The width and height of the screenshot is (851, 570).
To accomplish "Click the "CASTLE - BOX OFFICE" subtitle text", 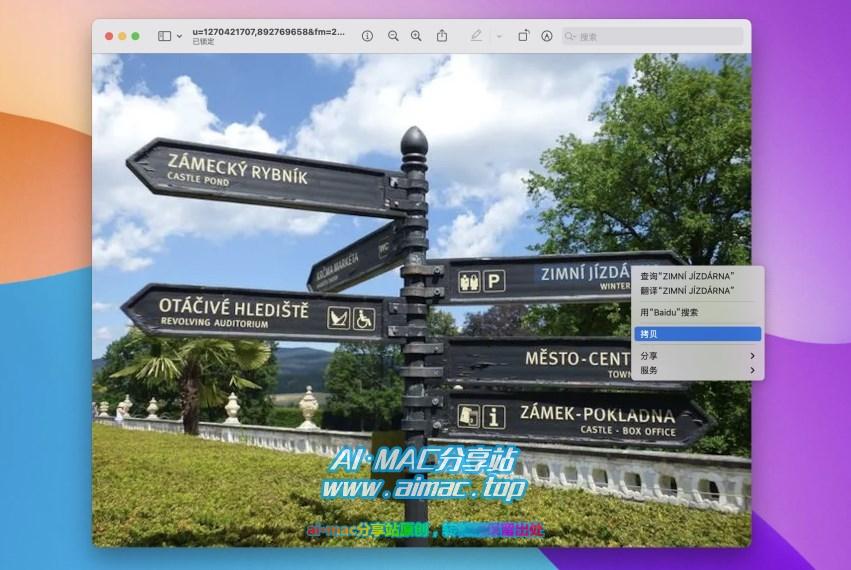I will [628, 431].
